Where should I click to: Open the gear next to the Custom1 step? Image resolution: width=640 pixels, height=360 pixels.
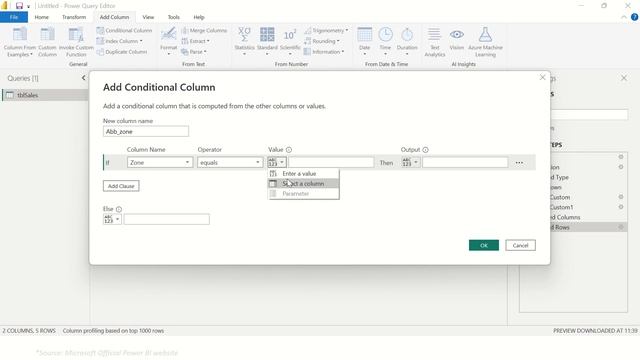coord(621,207)
